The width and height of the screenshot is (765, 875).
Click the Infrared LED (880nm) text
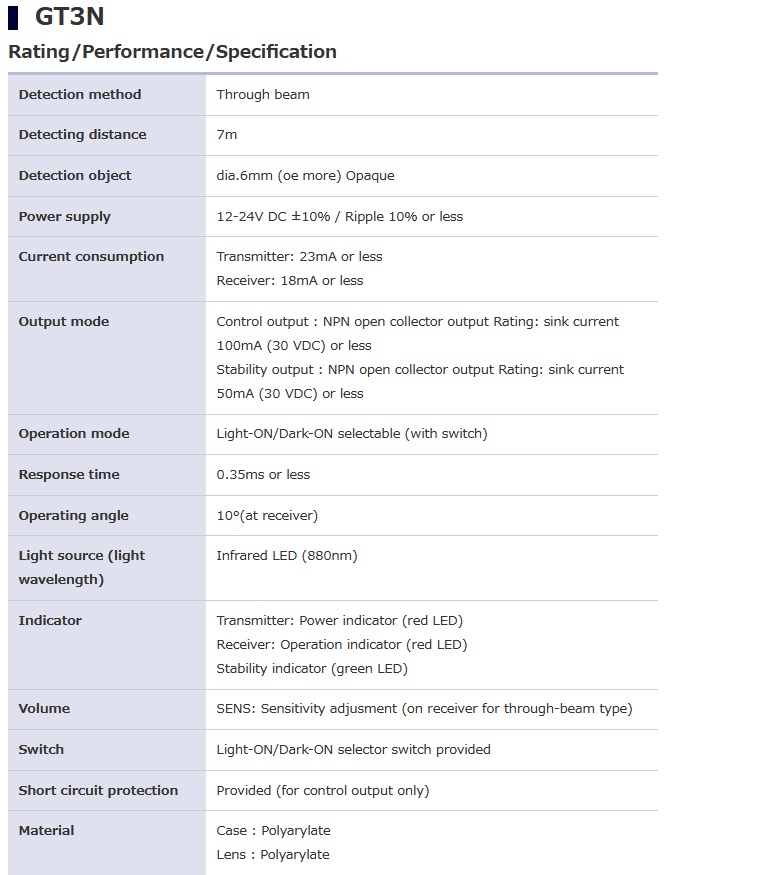tap(287, 556)
